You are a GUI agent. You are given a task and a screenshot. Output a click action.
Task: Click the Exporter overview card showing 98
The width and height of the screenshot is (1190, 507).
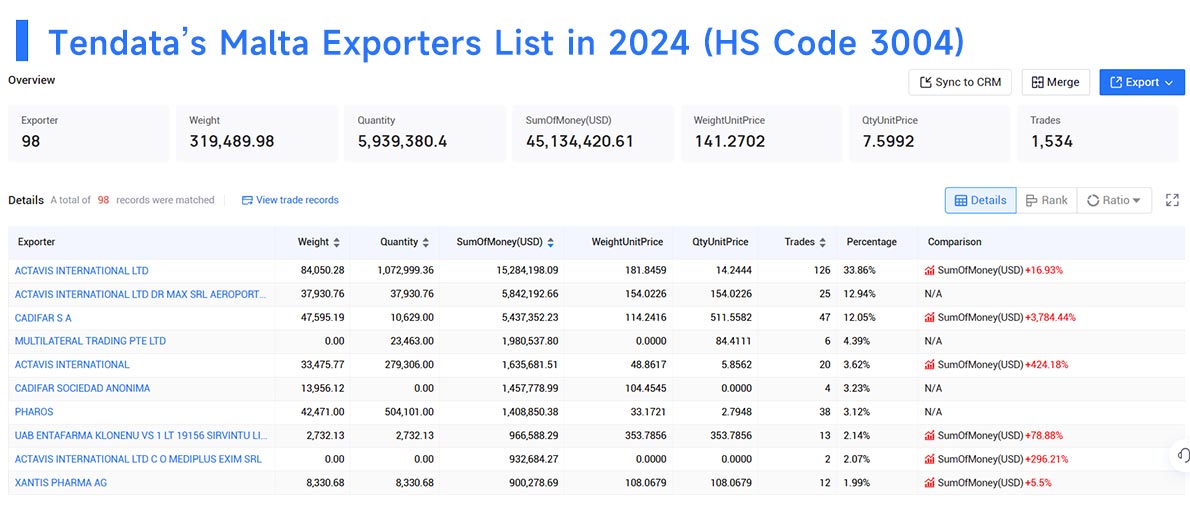click(89, 134)
